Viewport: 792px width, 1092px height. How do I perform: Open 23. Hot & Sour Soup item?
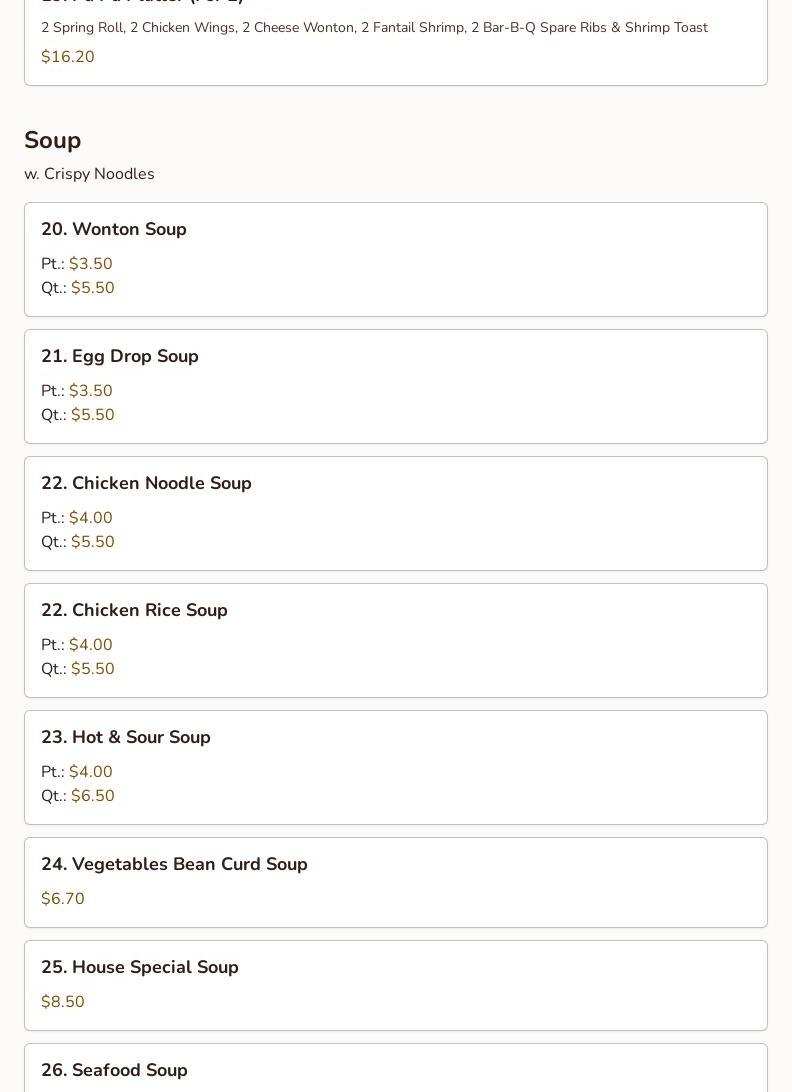tap(396, 767)
